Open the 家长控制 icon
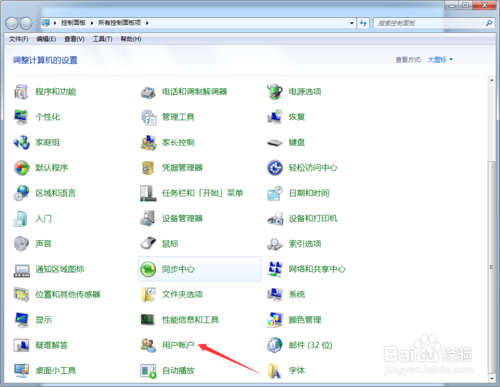This screenshot has height=387, width=500. [148, 142]
